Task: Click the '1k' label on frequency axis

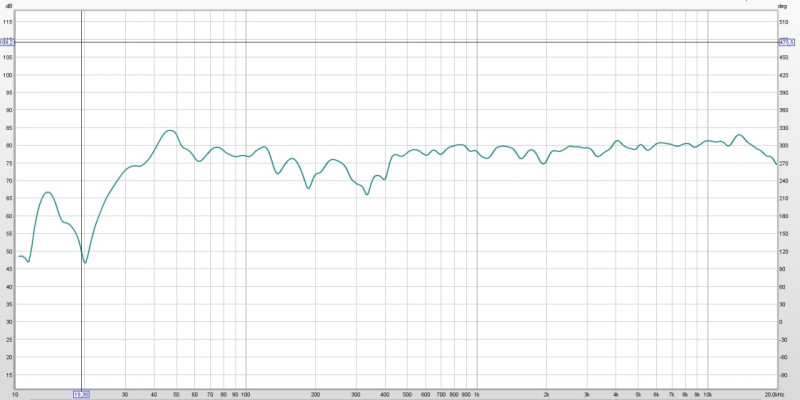Action: [477, 394]
